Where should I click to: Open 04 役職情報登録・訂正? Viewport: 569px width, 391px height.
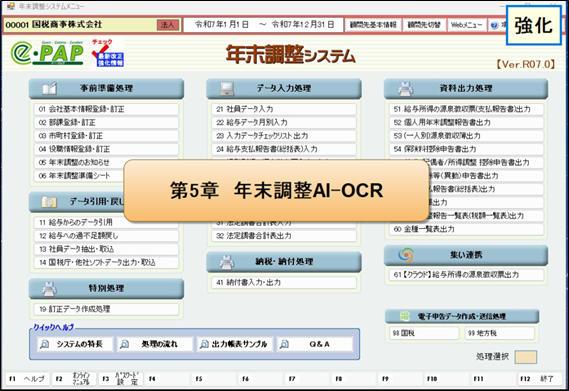[x=106, y=149]
